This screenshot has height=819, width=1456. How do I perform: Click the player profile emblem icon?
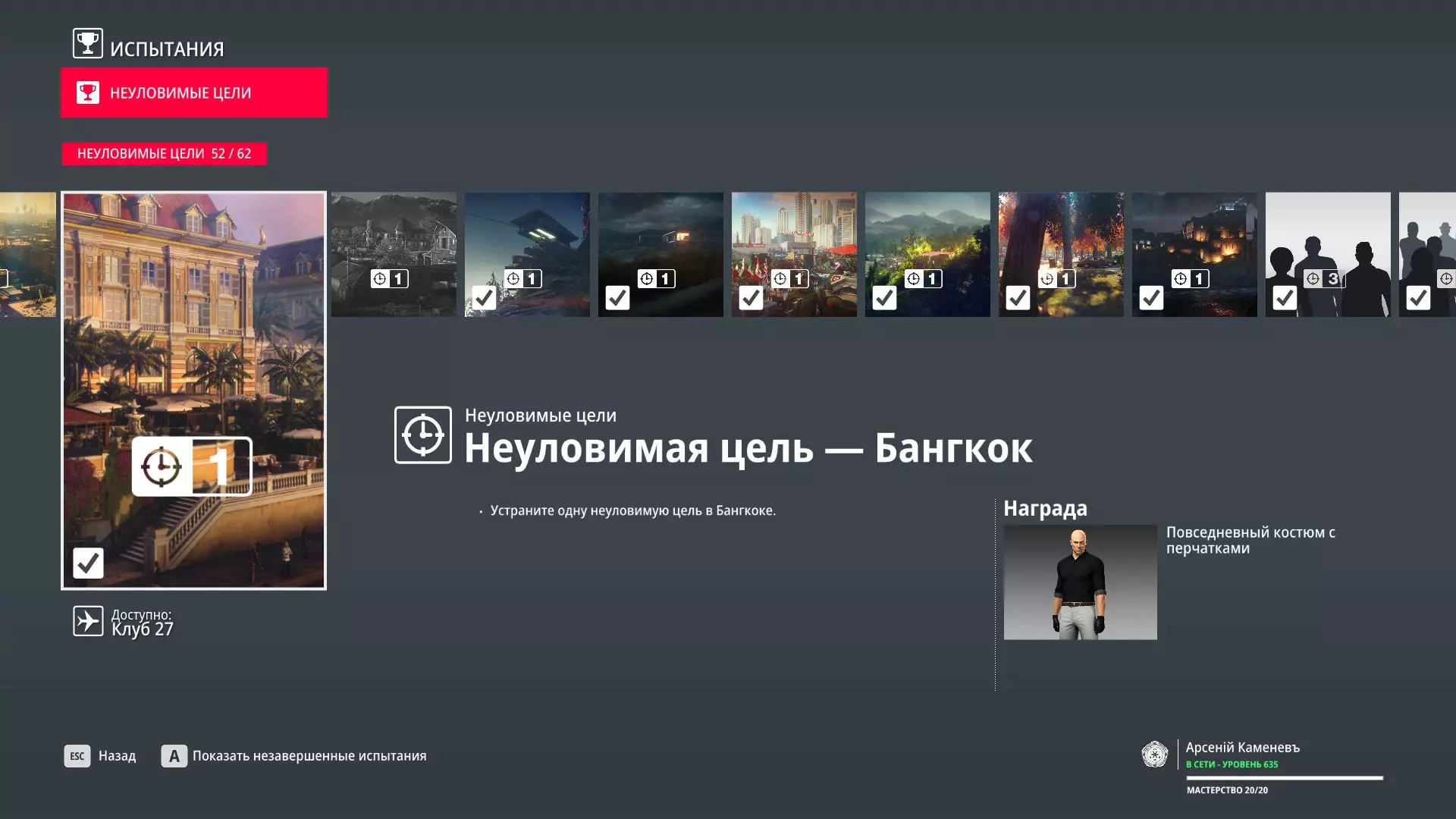pyautogui.click(x=1154, y=755)
